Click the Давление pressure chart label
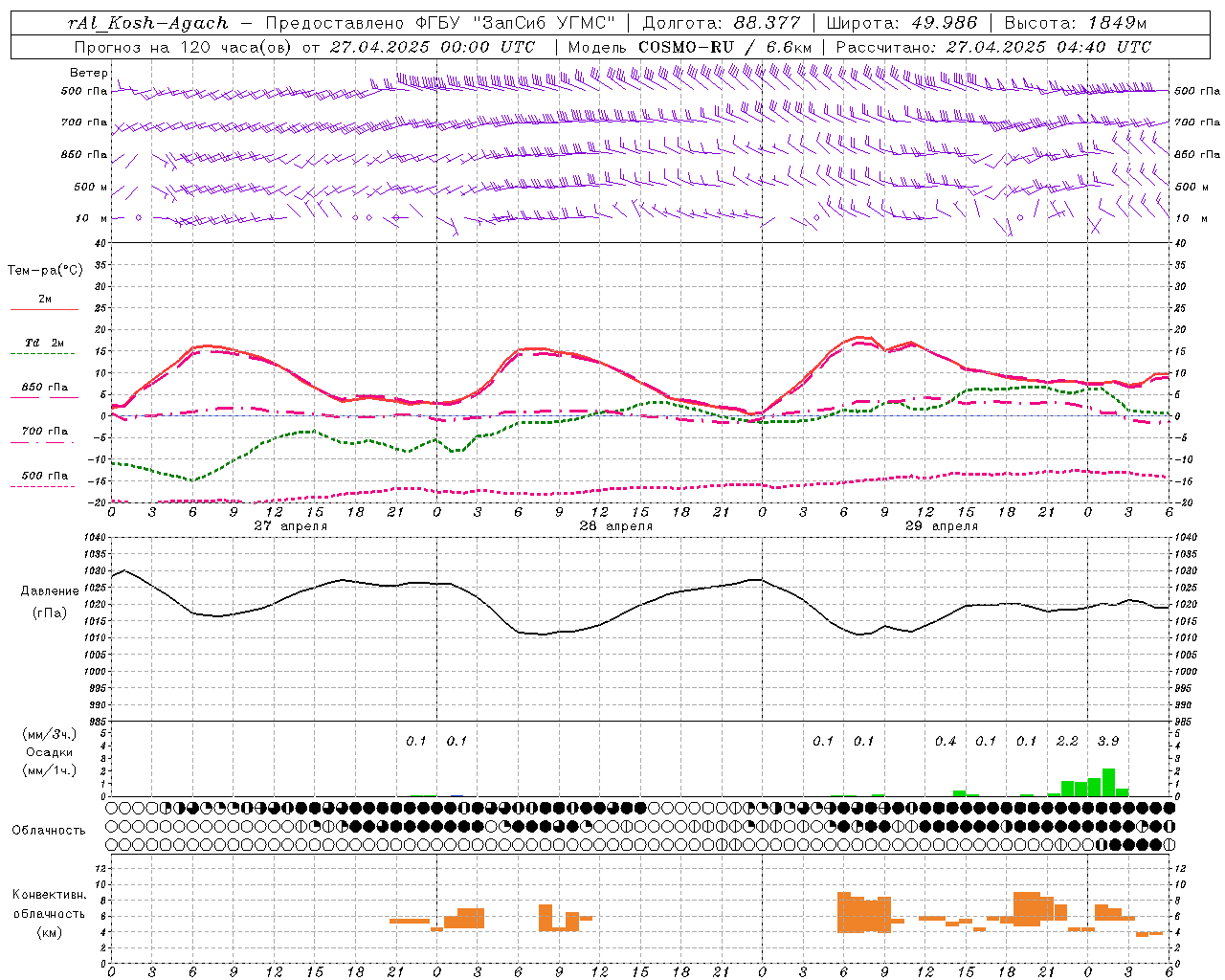The width and height of the screenshot is (1225, 980). click(49, 591)
